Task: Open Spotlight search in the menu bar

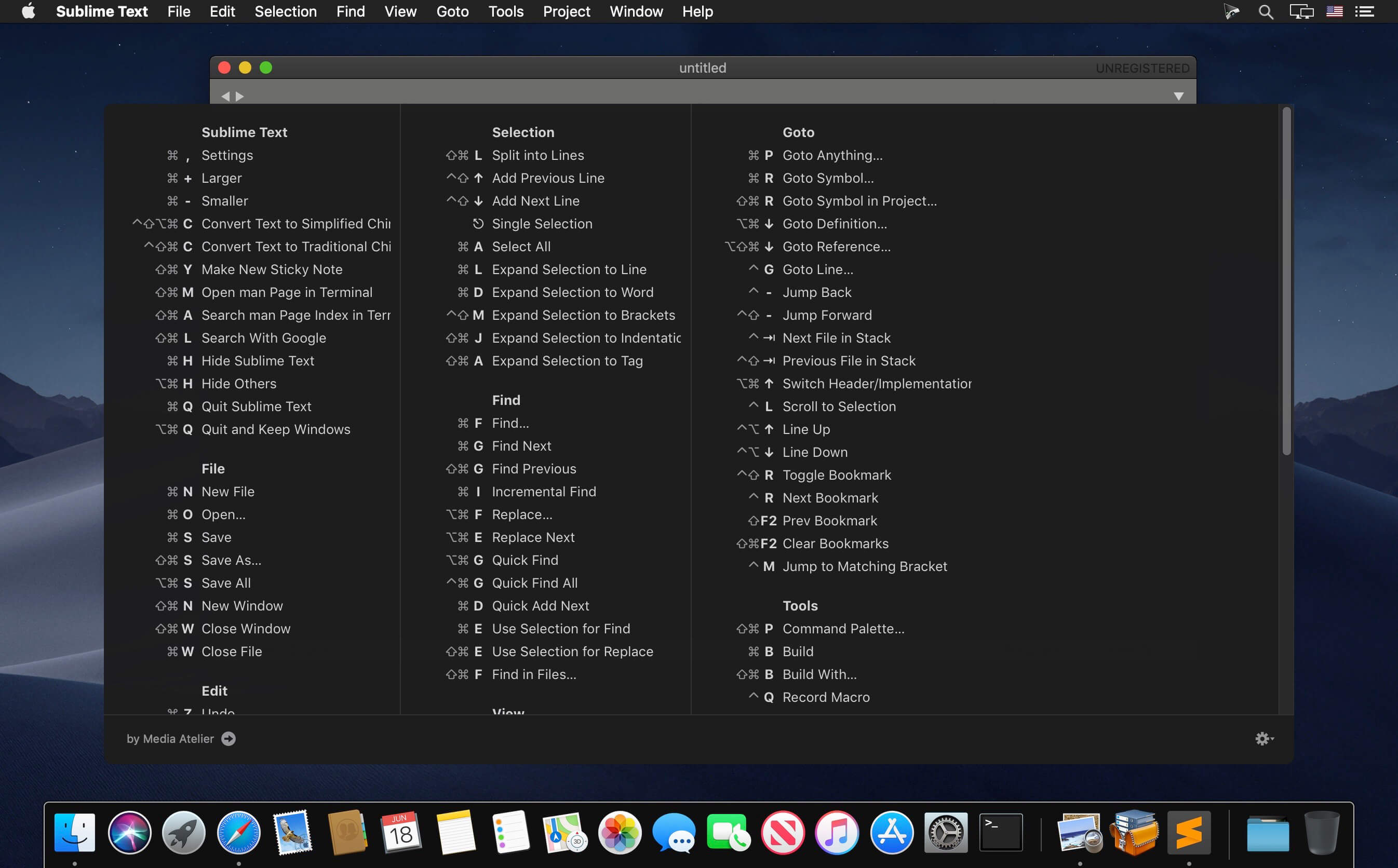Action: pyautogui.click(x=1266, y=11)
